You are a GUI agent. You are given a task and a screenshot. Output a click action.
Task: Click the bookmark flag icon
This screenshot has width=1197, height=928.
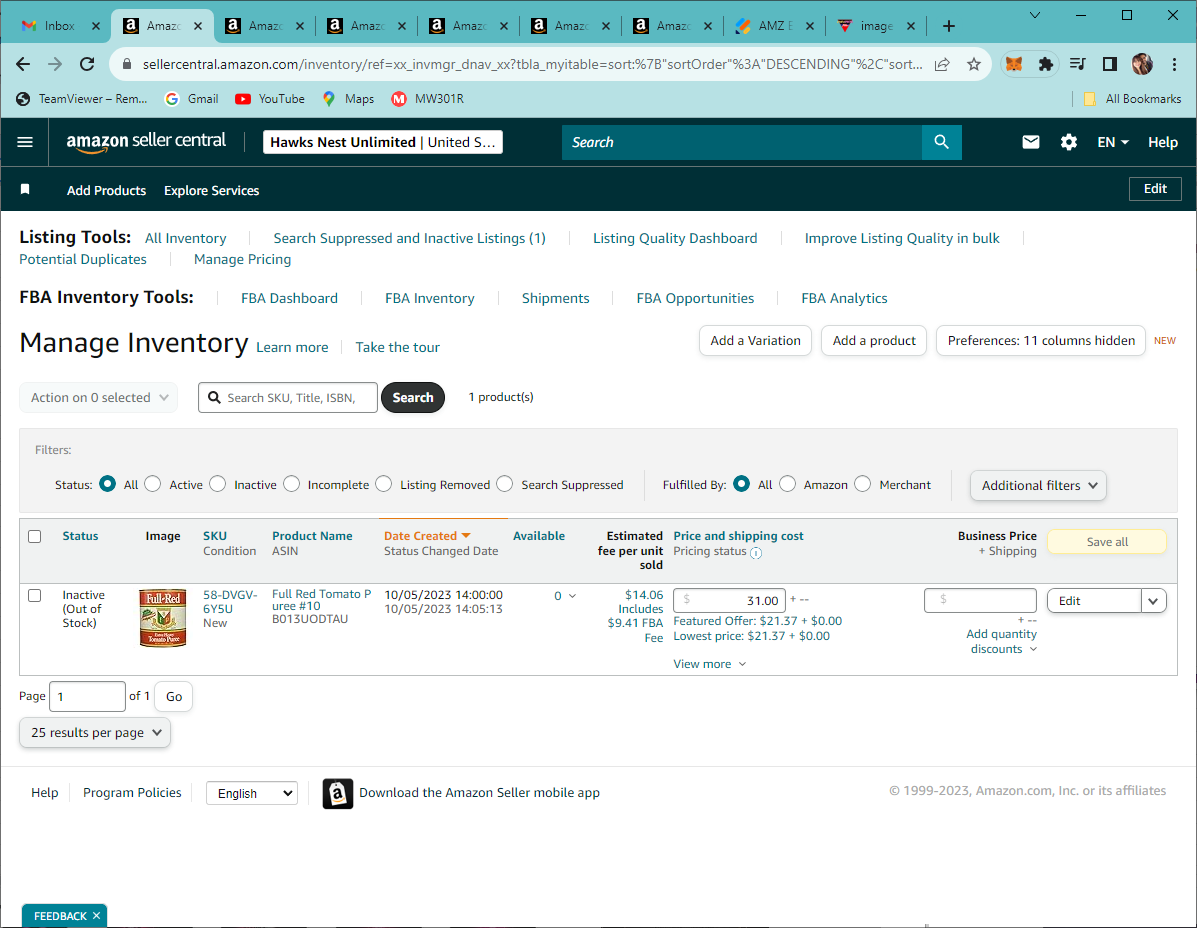[x=25, y=189]
